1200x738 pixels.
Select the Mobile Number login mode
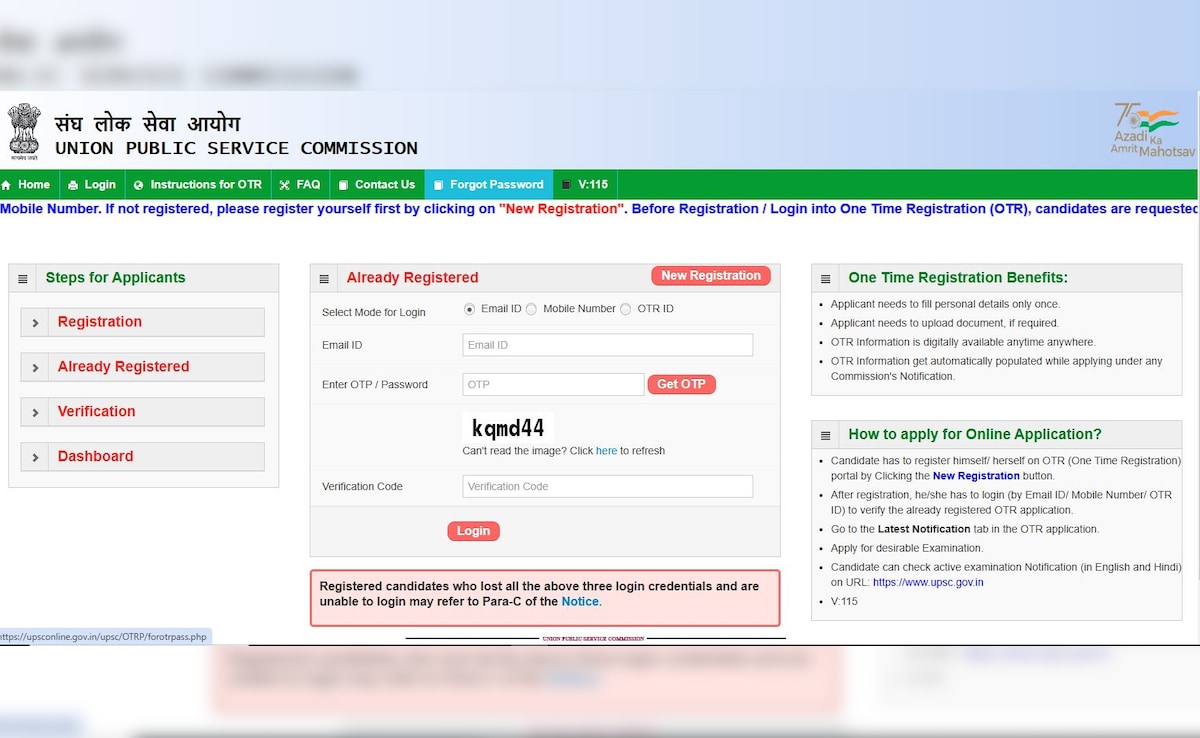532,309
